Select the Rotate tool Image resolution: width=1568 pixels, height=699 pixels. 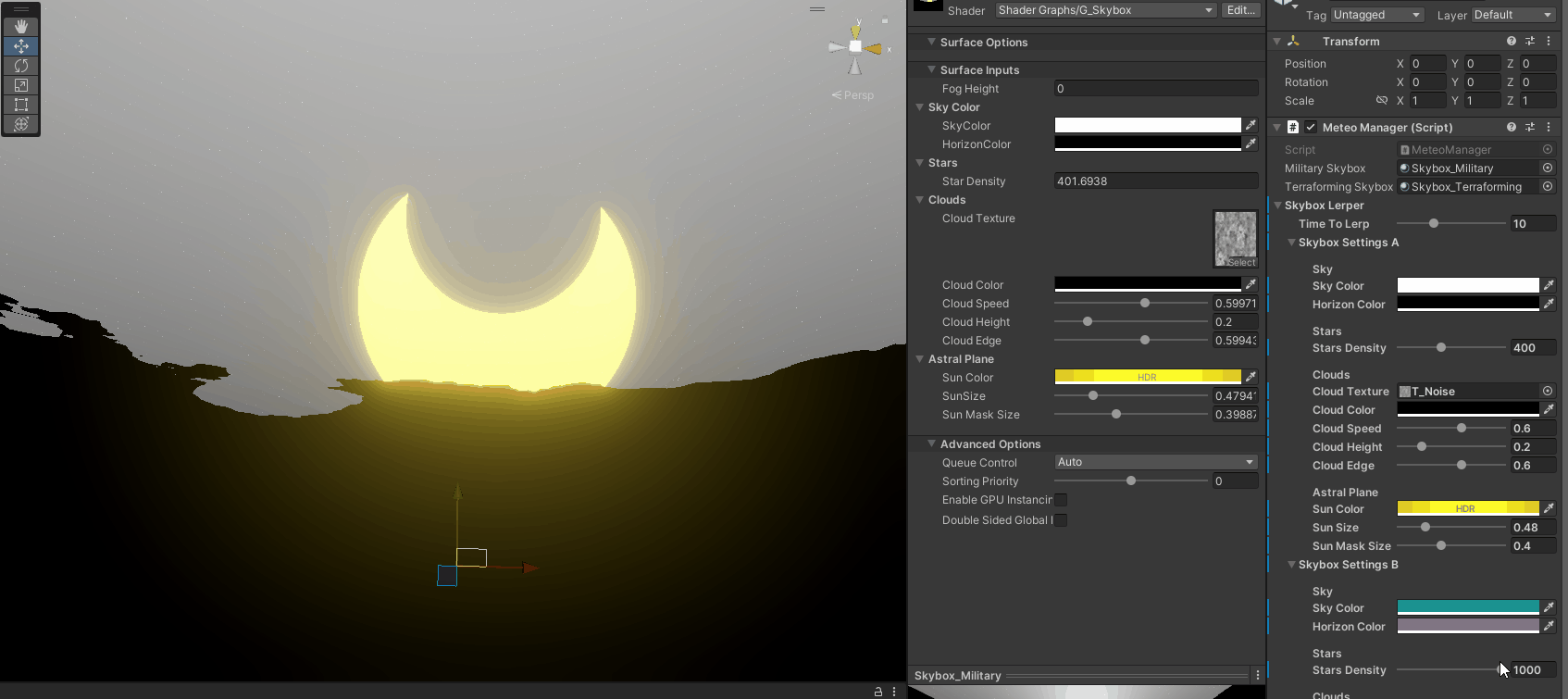[20, 66]
